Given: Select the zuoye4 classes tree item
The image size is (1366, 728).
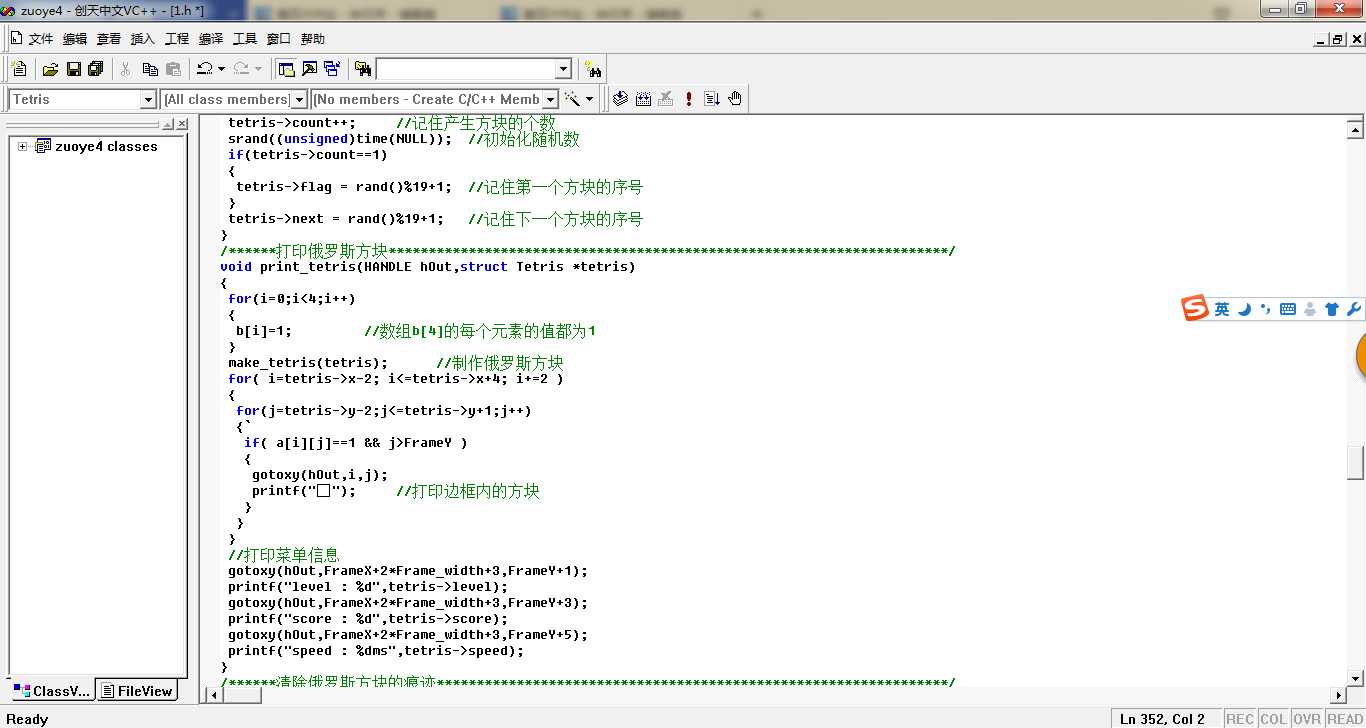Looking at the screenshot, I should [106, 146].
